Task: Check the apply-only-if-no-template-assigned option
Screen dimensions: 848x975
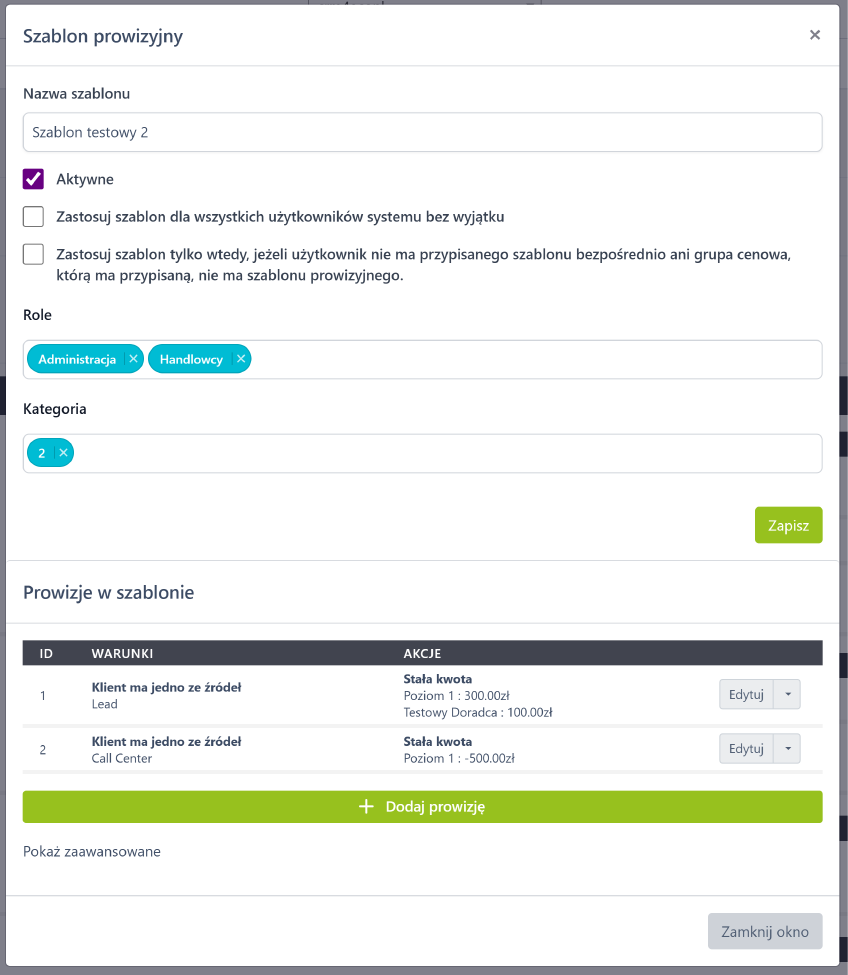Action: coord(34,254)
